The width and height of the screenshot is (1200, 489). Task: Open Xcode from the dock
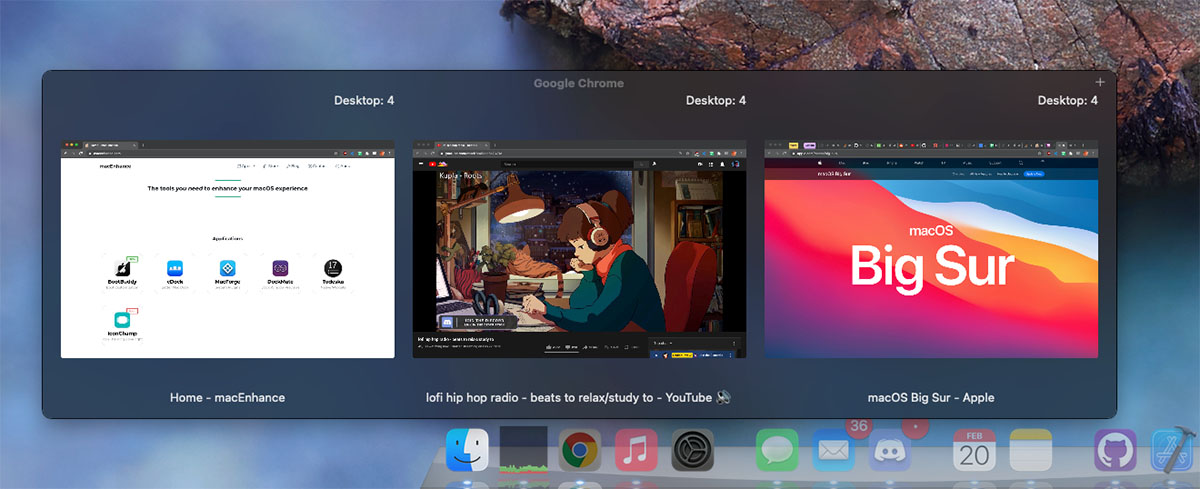pyautogui.click(x=1170, y=450)
